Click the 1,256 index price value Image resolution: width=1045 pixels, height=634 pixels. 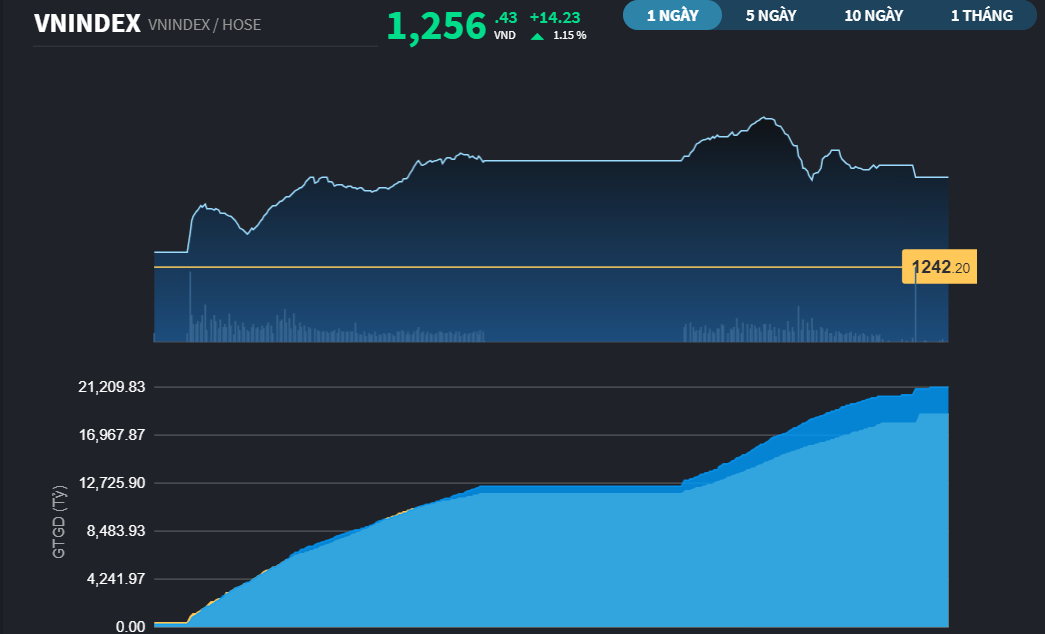pyautogui.click(x=437, y=26)
